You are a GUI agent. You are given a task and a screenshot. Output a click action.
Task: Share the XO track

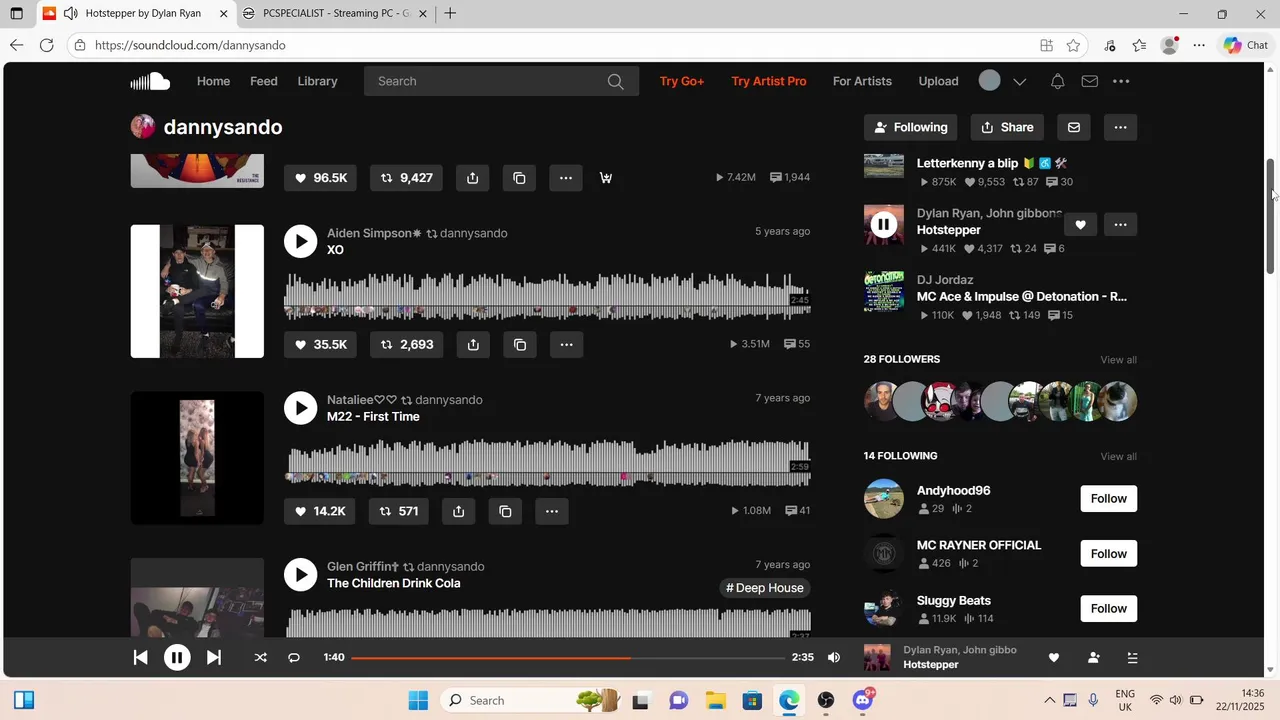(473, 344)
